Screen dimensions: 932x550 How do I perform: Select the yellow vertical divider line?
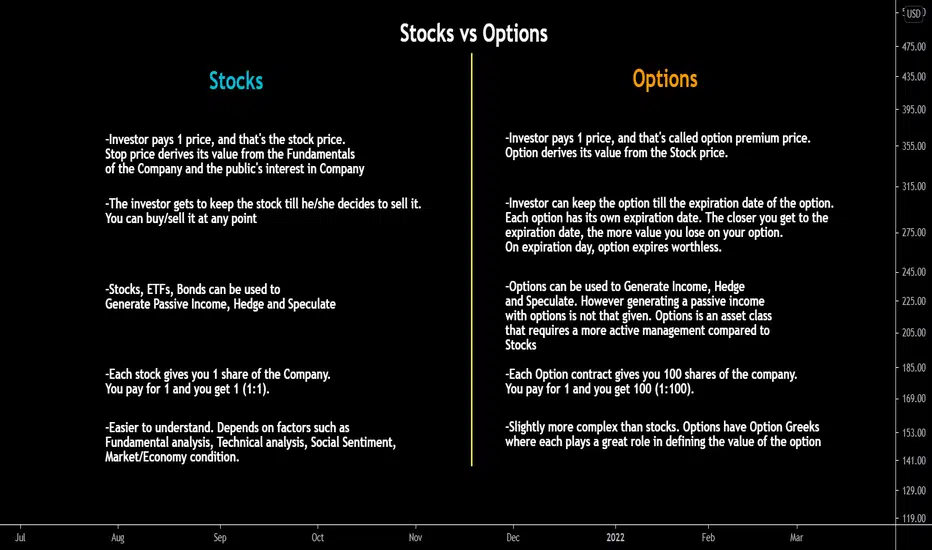471,260
